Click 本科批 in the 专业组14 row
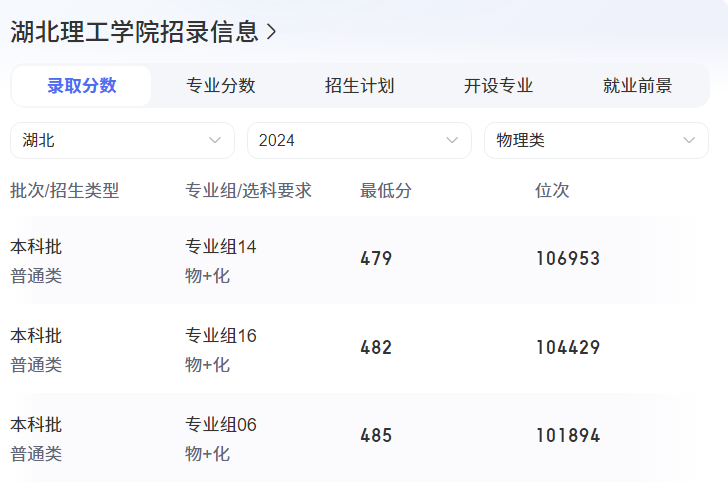The width and height of the screenshot is (728, 498). [36, 246]
